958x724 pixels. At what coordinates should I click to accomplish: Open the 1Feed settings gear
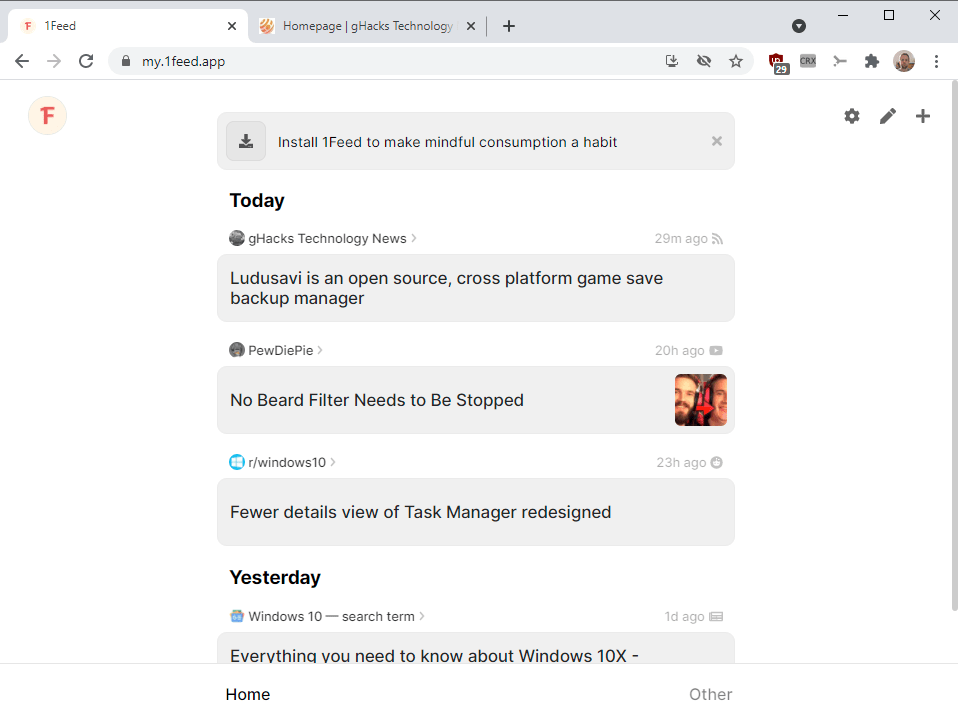(x=851, y=116)
